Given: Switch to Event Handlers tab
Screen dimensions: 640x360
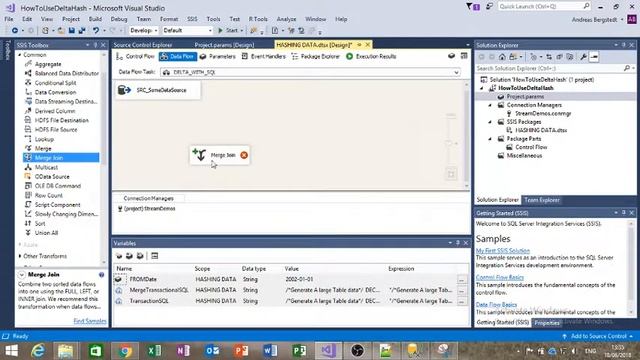Looking at the screenshot, I should pyautogui.click(x=263, y=56).
